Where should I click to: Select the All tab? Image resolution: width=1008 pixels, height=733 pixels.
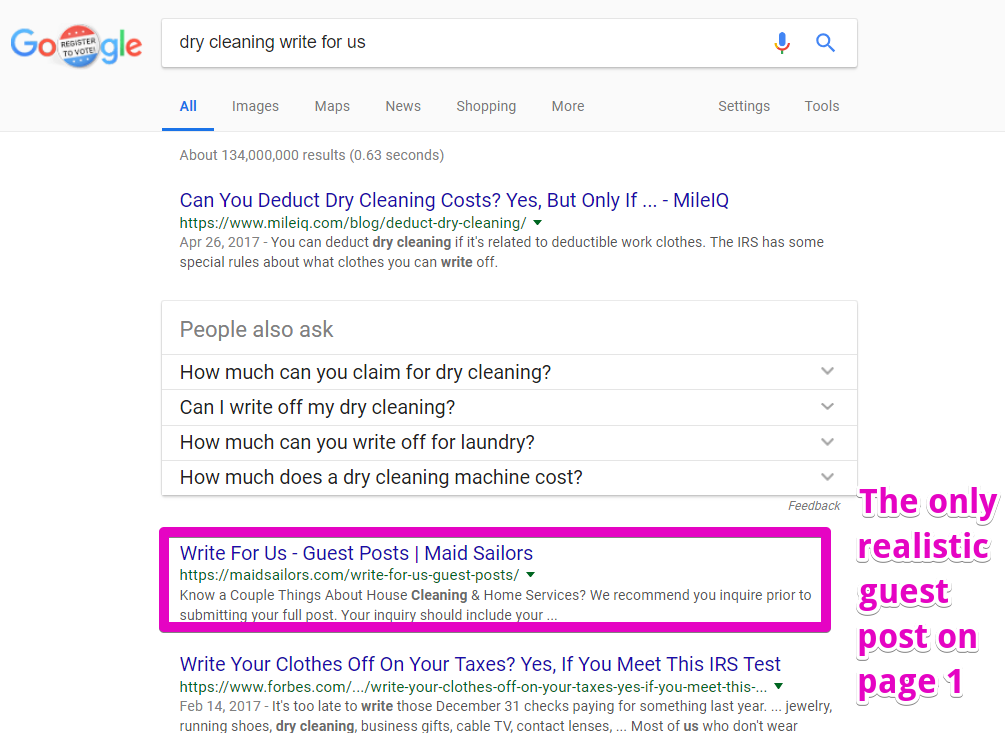pyautogui.click(x=188, y=106)
